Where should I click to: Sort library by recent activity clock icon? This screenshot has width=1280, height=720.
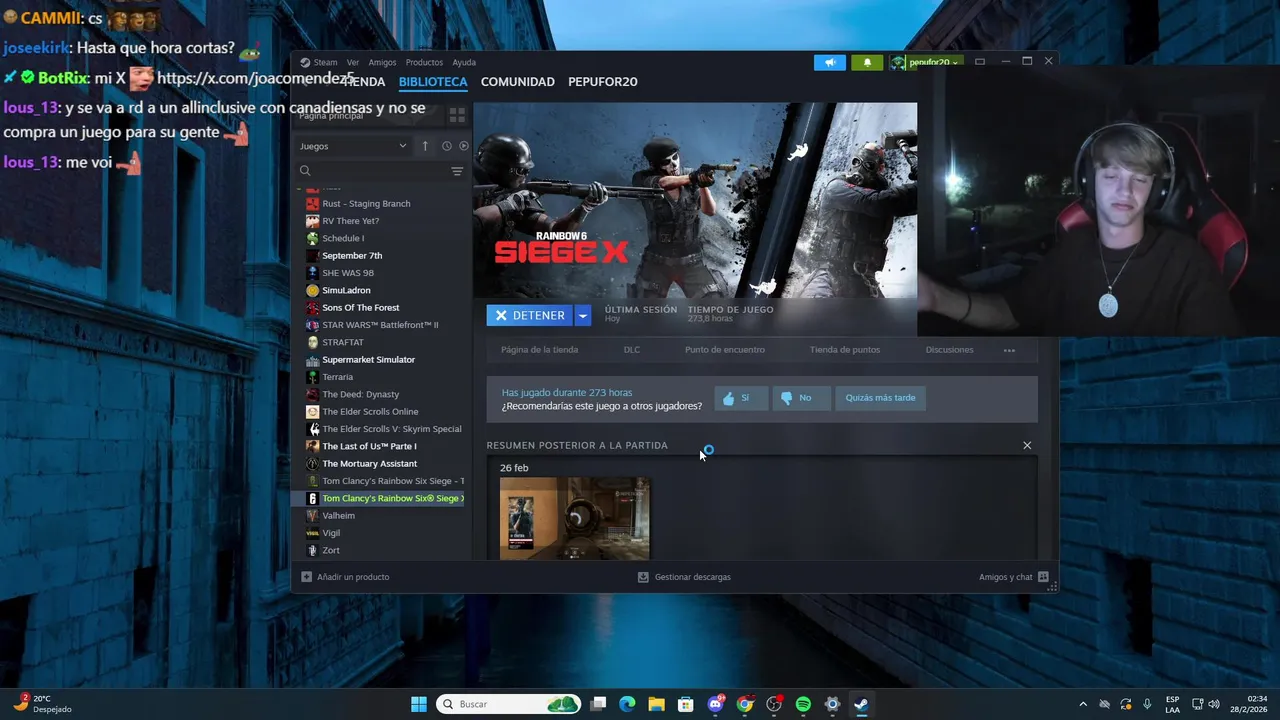[x=447, y=146]
